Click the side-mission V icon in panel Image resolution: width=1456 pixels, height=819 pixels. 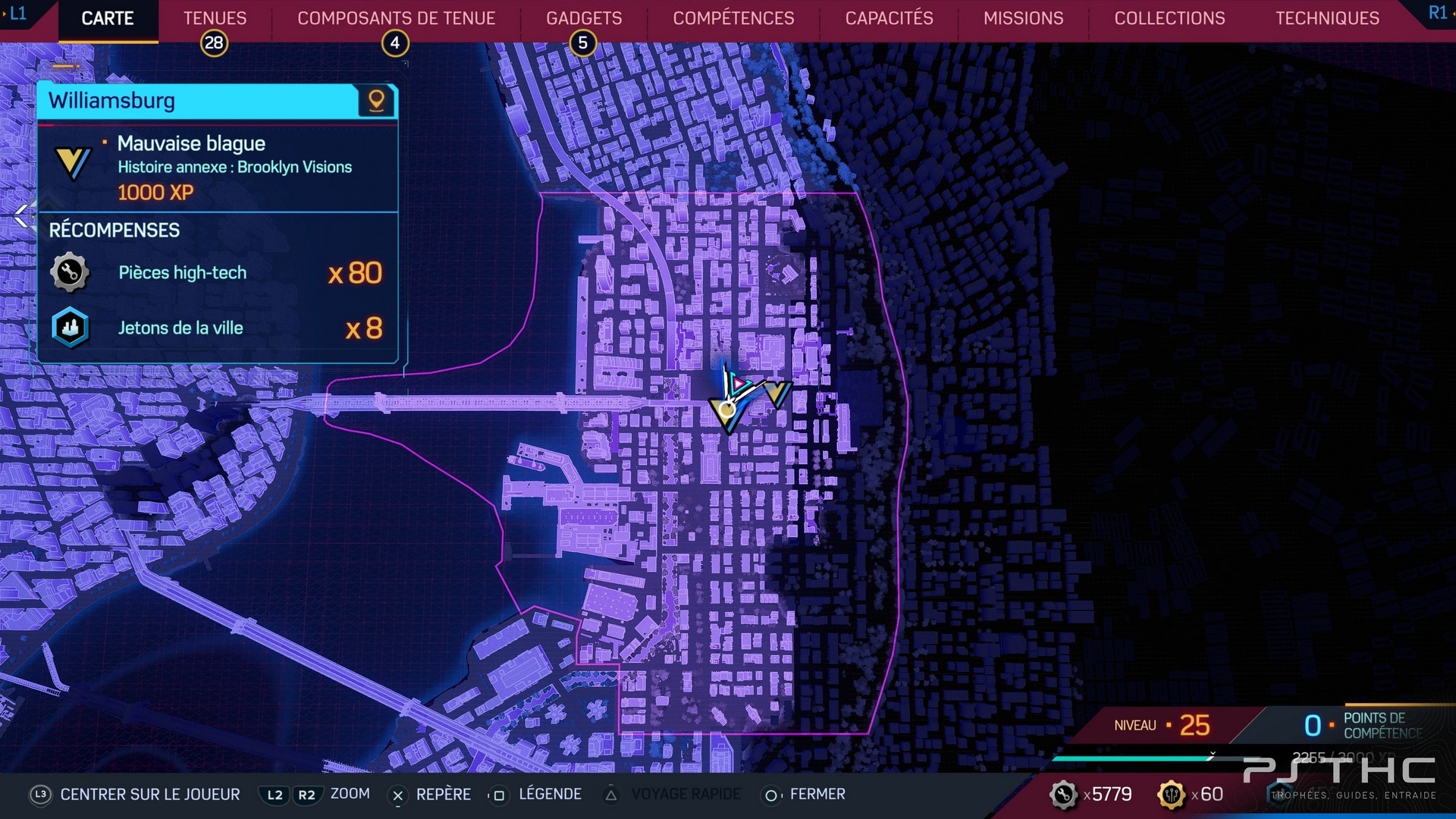click(73, 163)
